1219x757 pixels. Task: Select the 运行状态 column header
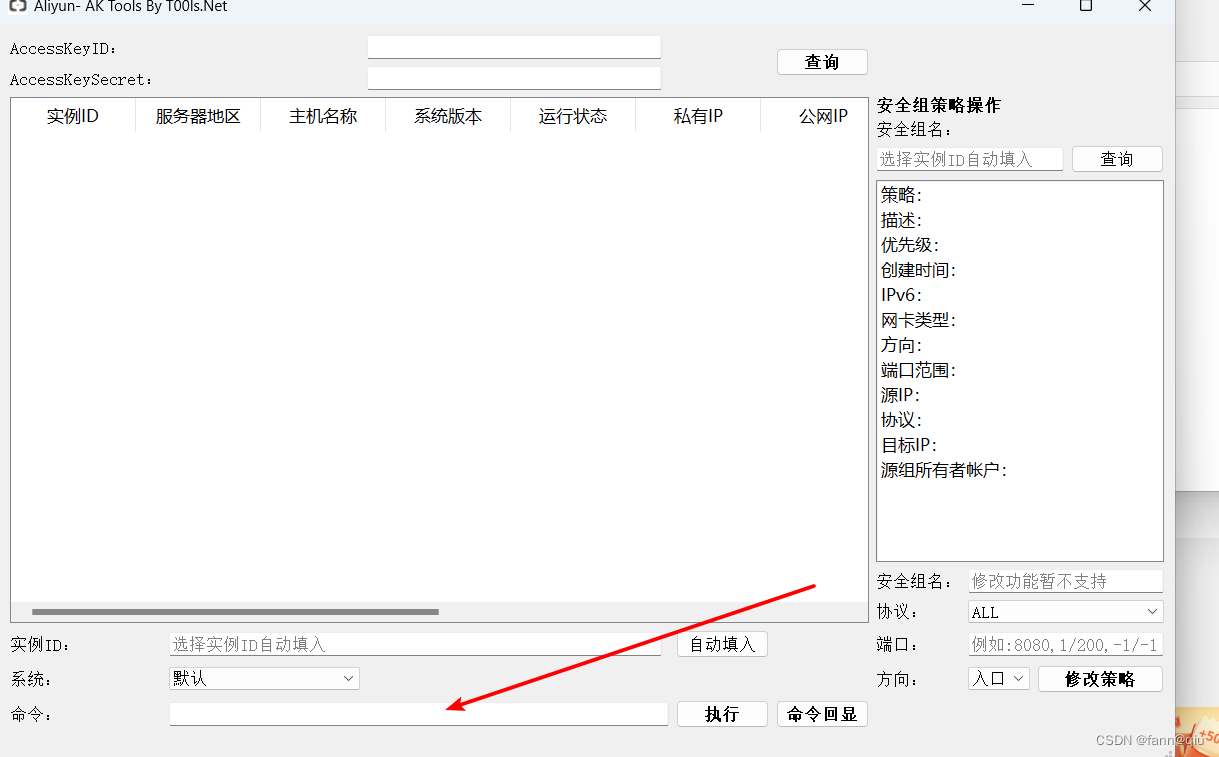[572, 115]
